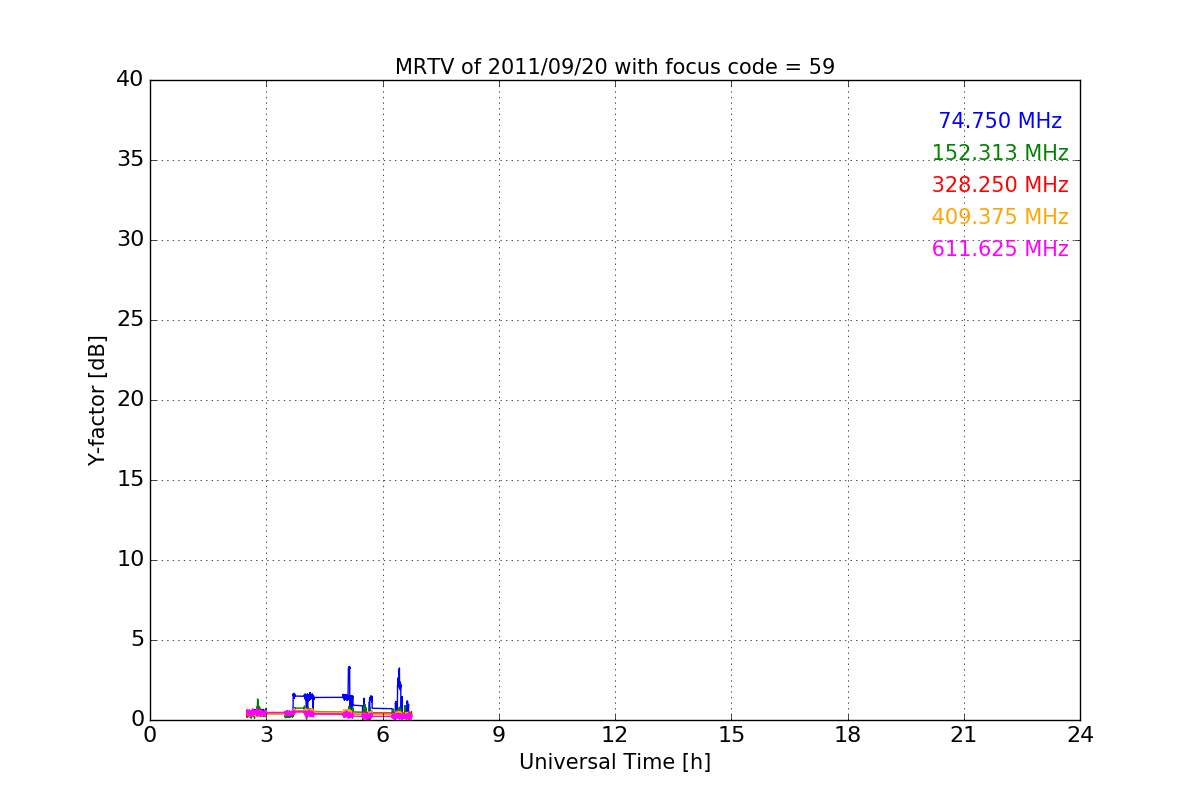1200x800 pixels.
Task: Select the 152.313 MHz legend label
Action: [1000, 153]
